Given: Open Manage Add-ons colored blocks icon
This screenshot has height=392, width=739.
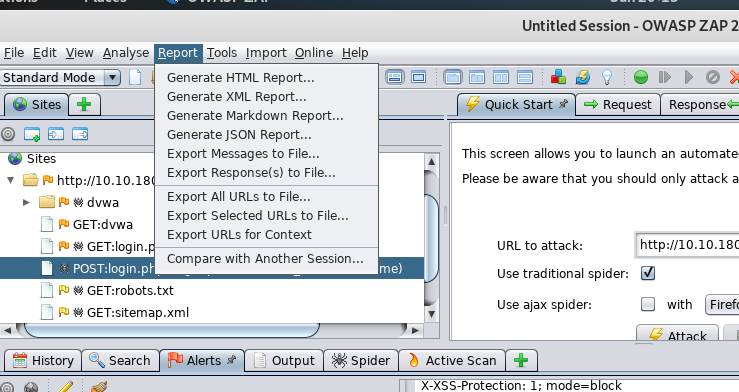Looking at the screenshot, I should [558, 77].
